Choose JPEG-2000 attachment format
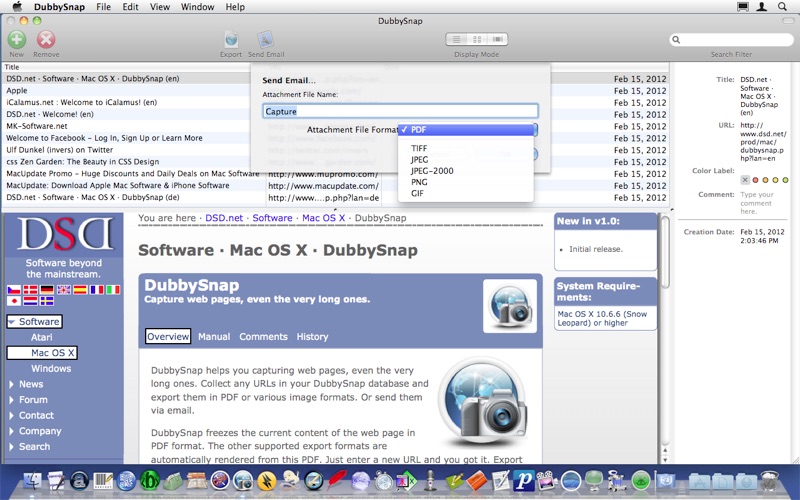Viewport: 800px width, 500px height. (x=465, y=171)
